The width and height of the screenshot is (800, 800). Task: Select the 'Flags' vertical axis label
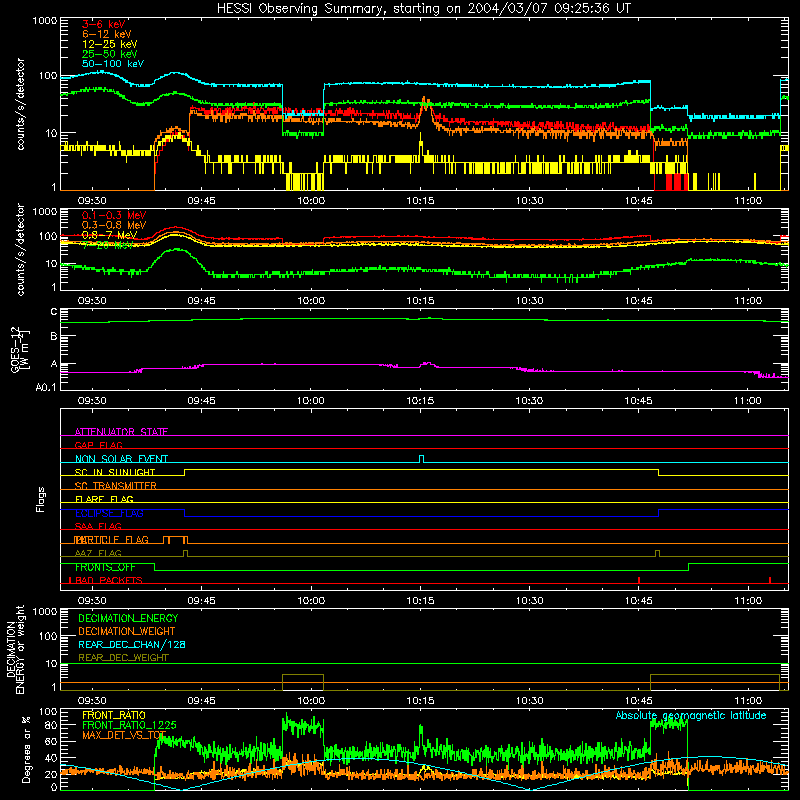41,499
